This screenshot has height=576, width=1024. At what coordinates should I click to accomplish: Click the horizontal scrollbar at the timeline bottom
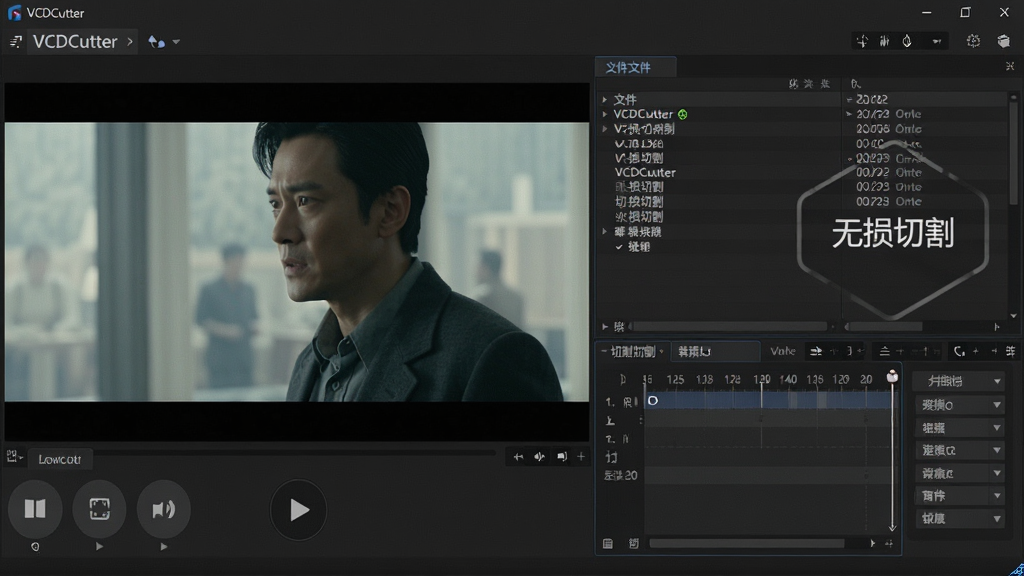[747, 543]
